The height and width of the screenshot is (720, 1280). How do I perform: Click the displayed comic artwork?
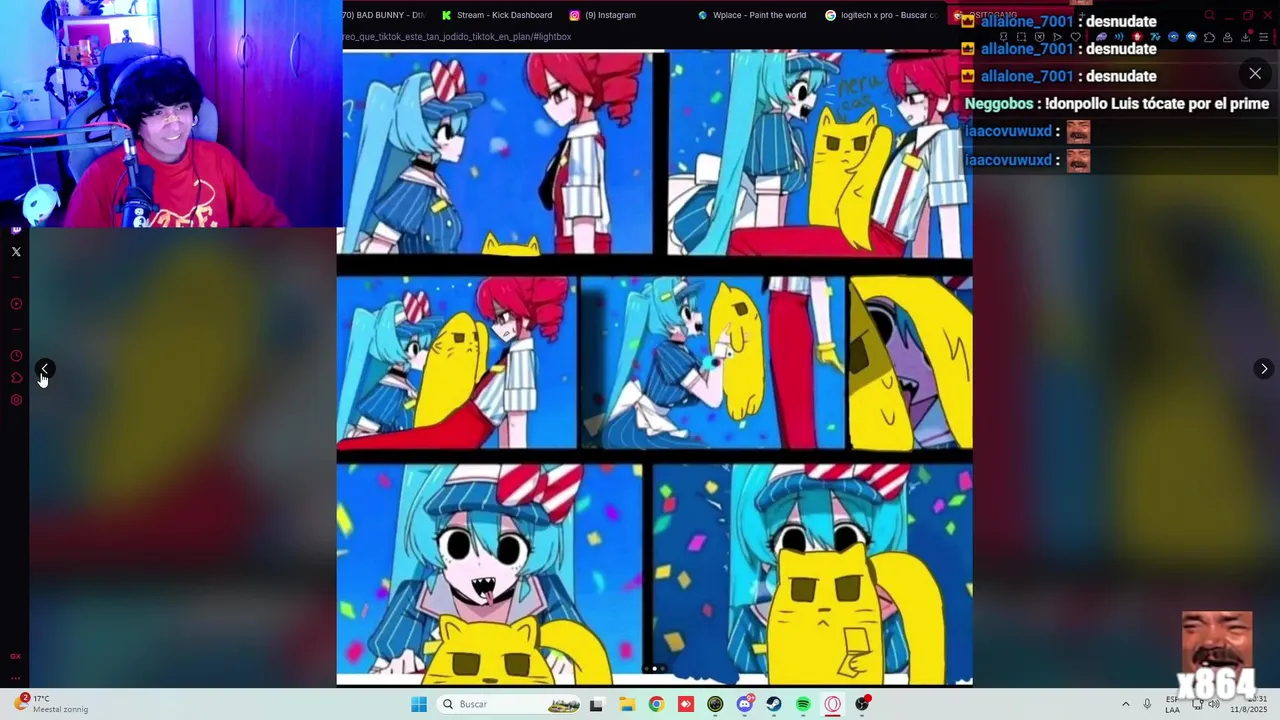tap(654, 367)
